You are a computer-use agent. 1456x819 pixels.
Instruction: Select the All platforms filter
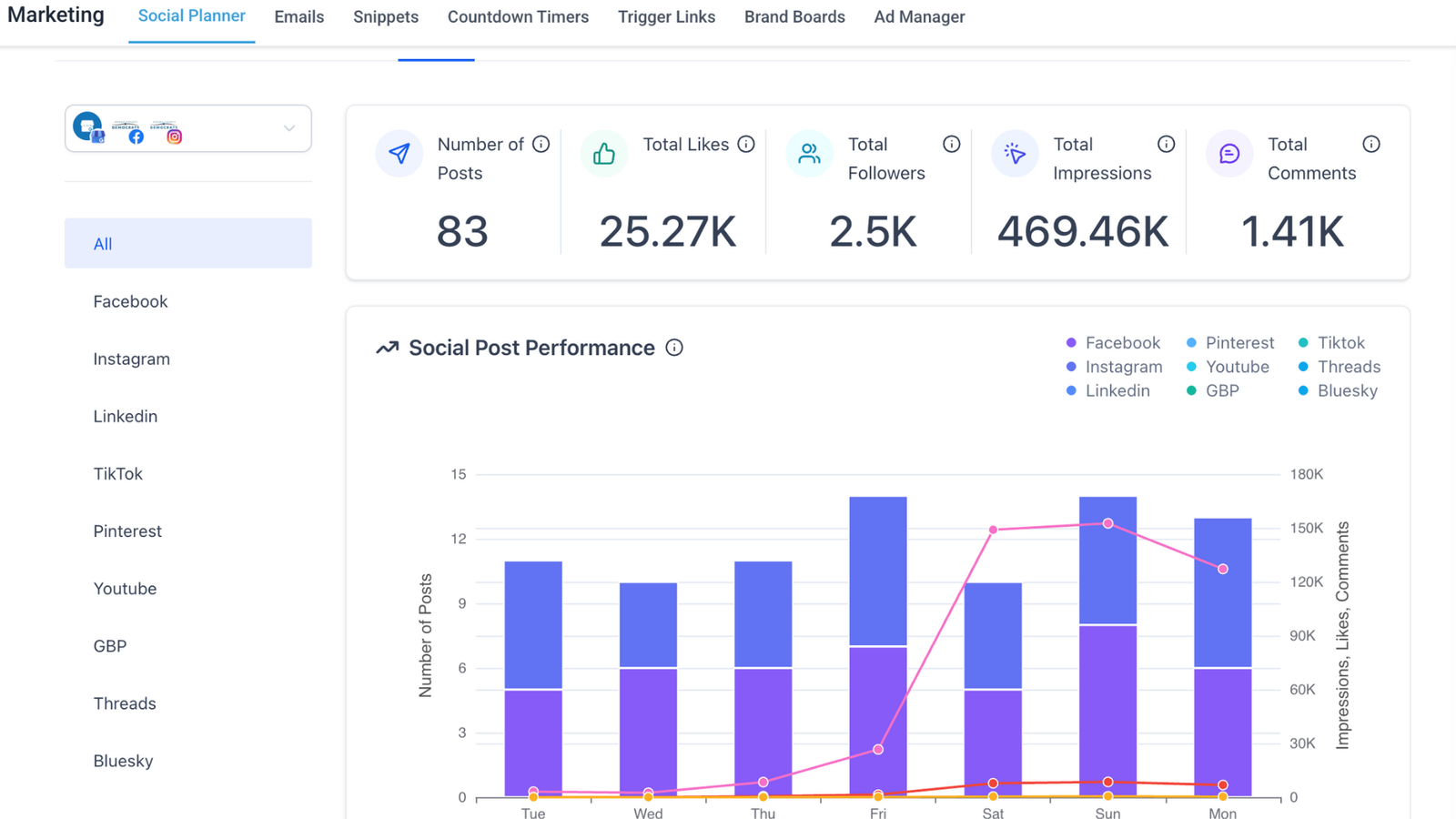(x=187, y=243)
